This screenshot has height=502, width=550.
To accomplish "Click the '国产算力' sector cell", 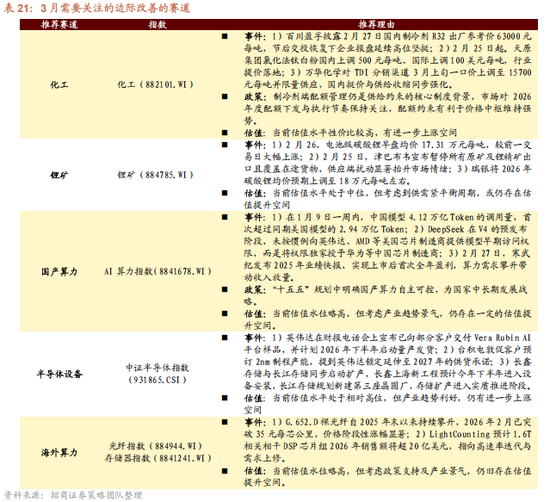I will [x=59, y=272].
